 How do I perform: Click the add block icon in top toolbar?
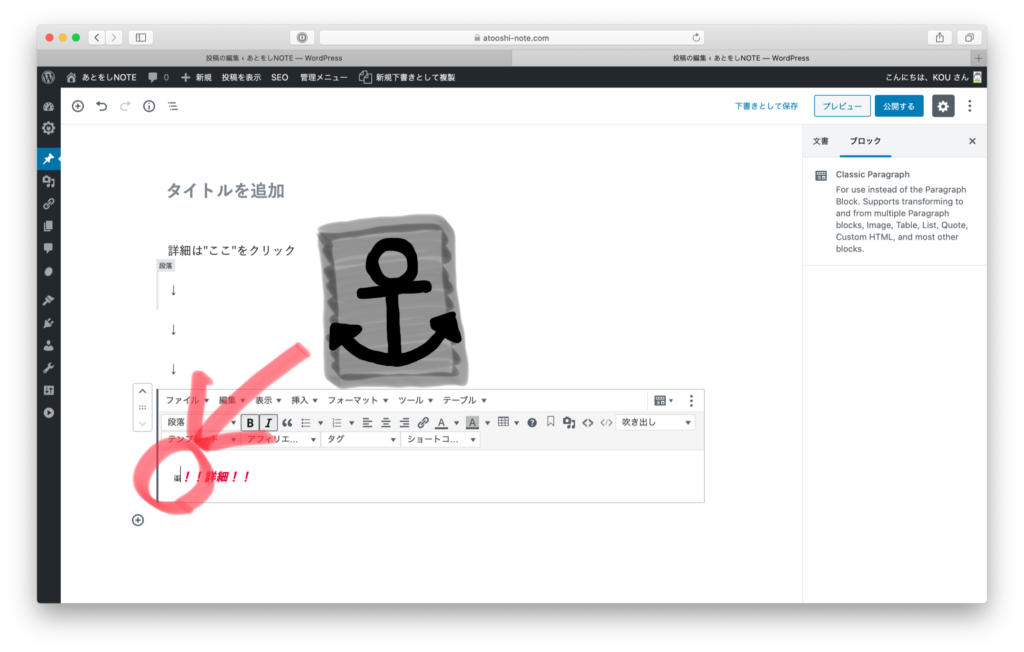point(78,106)
